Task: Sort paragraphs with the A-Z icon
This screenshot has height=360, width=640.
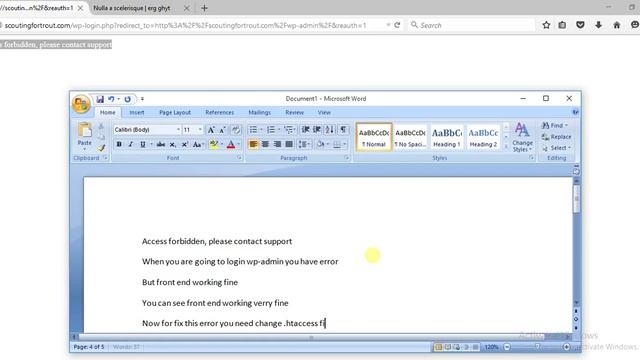Action: coord(330,130)
